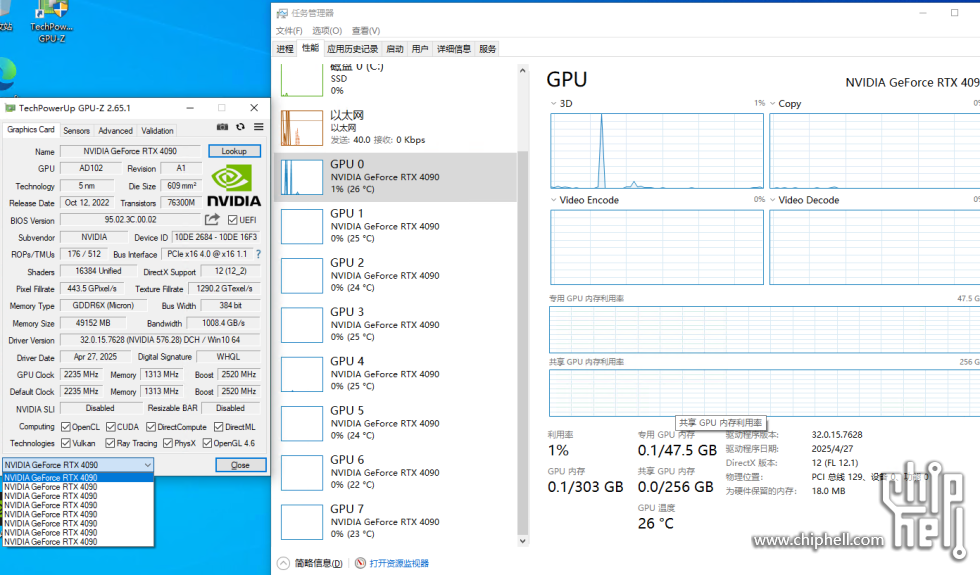Image resolution: width=980 pixels, height=575 pixels.
Task: Open the File (文件) menu
Action: click(289, 31)
